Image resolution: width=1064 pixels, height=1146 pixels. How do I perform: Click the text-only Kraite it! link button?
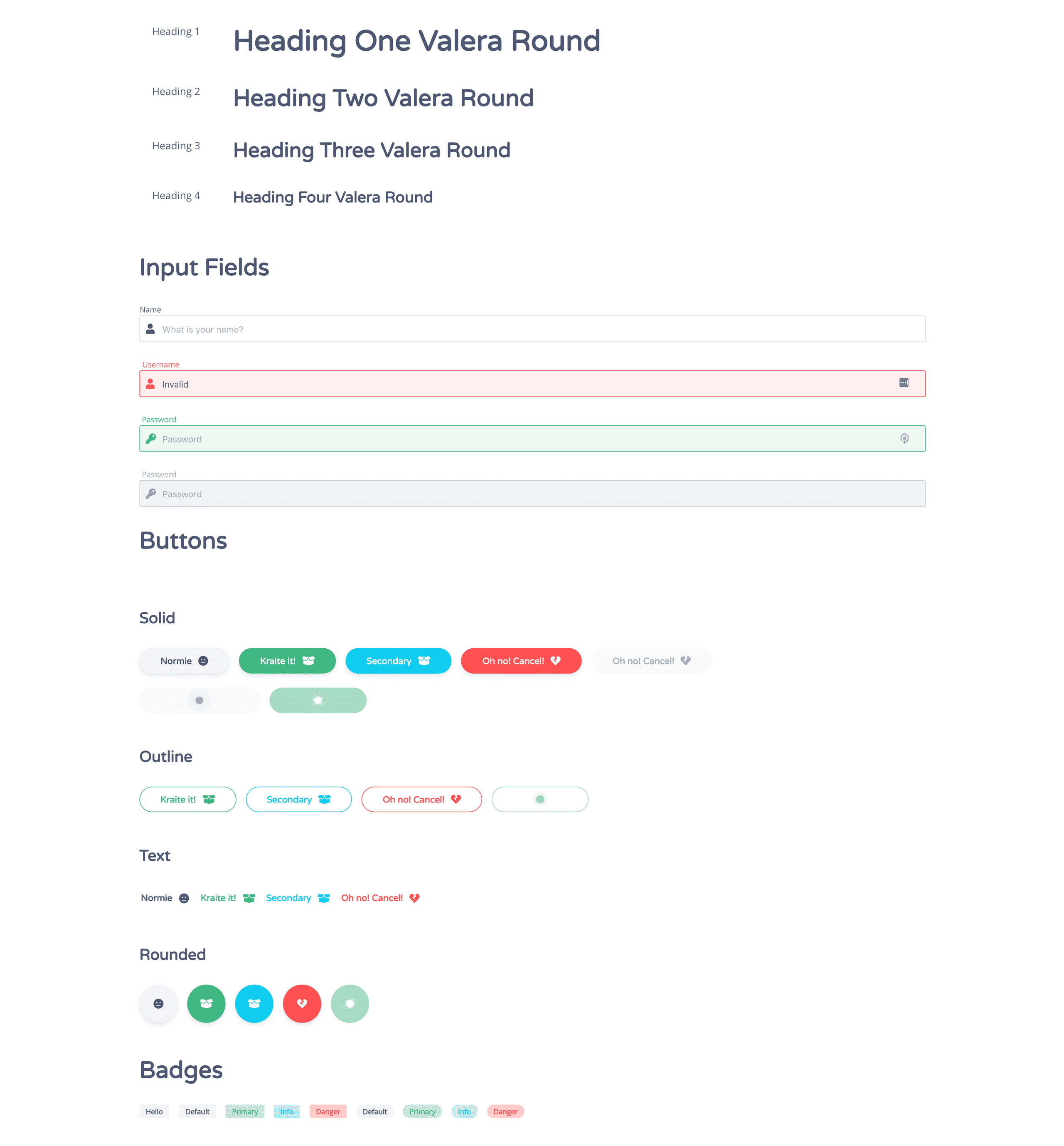tap(227, 897)
